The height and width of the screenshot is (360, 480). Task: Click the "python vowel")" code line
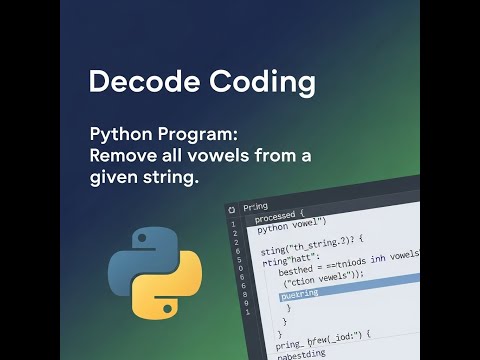coord(292,225)
